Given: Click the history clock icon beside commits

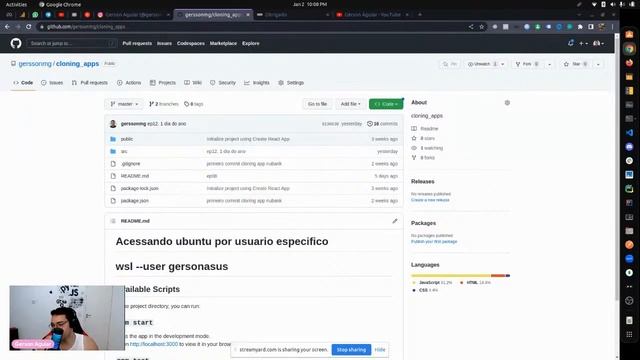Looking at the screenshot, I should tap(369, 124).
